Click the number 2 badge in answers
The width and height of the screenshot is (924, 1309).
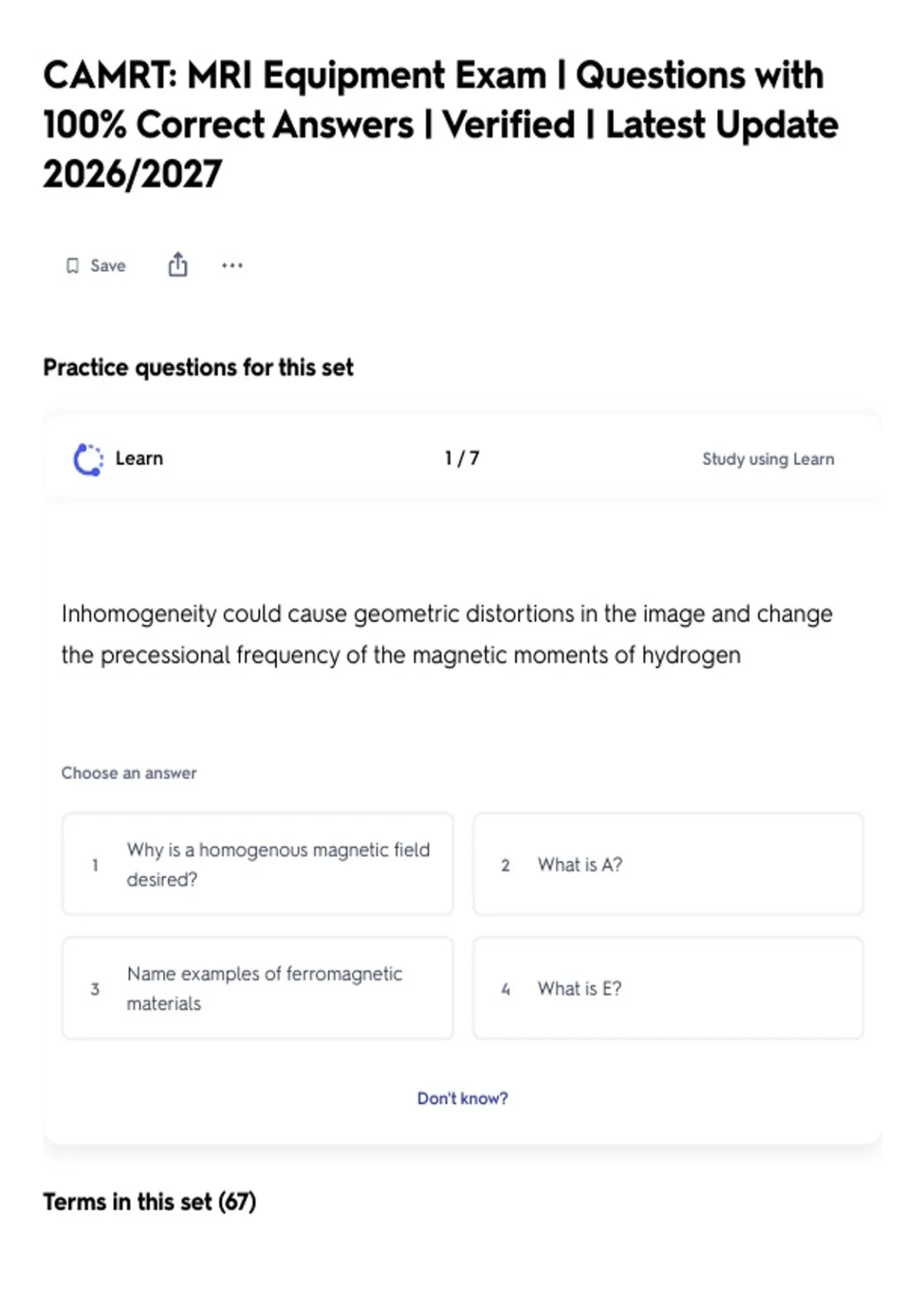pos(505,865)
